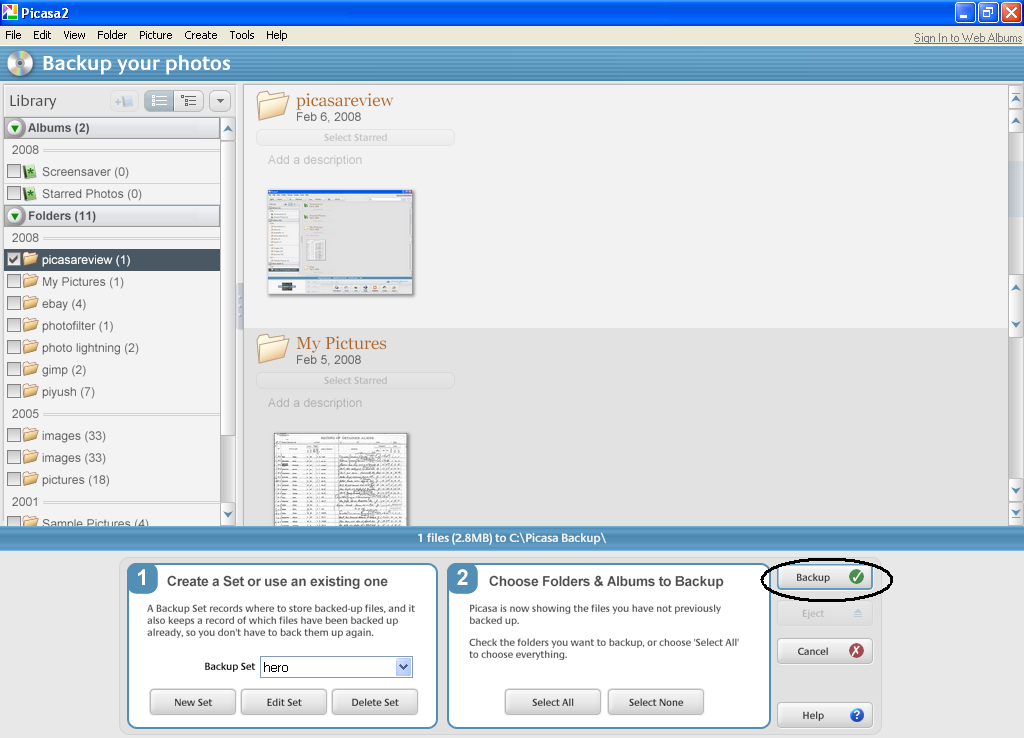Check the gimp folder checkbox
Screen dimensions: 1024x738
(x=14, y=369)
